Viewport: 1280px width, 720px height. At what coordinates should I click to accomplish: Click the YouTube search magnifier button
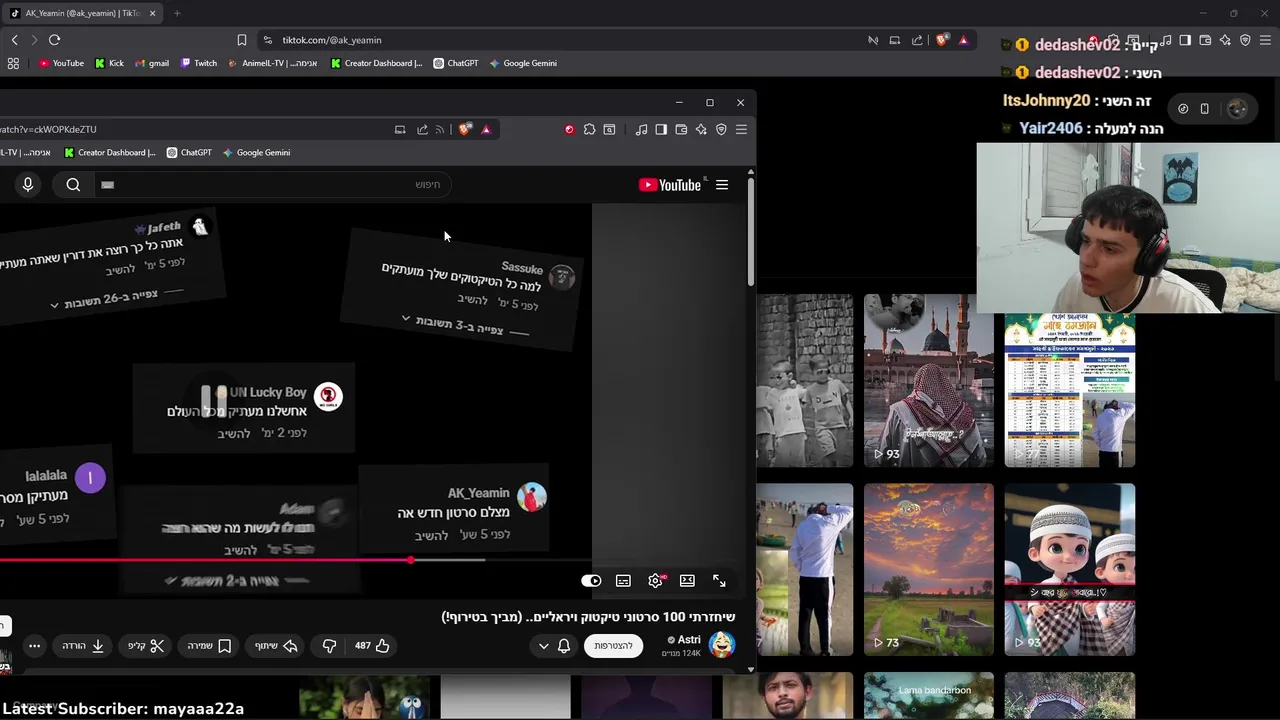tap(73, 184)
